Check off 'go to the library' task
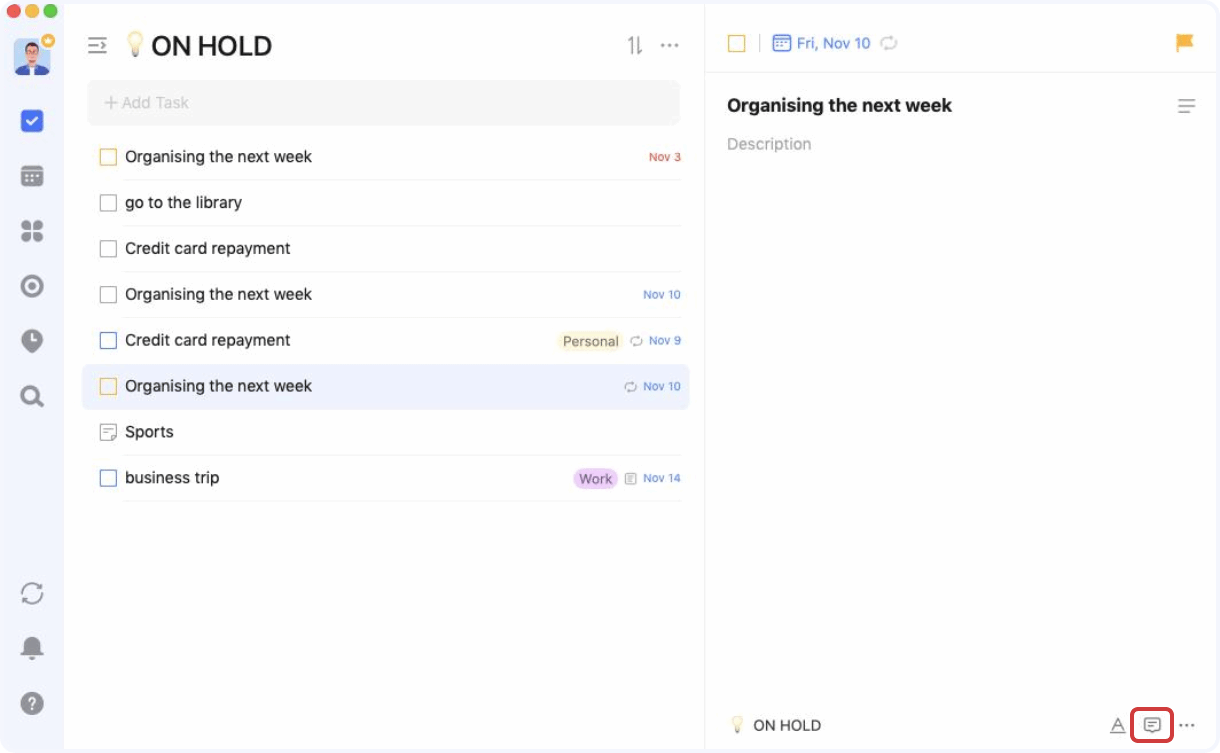 point(108,203)
